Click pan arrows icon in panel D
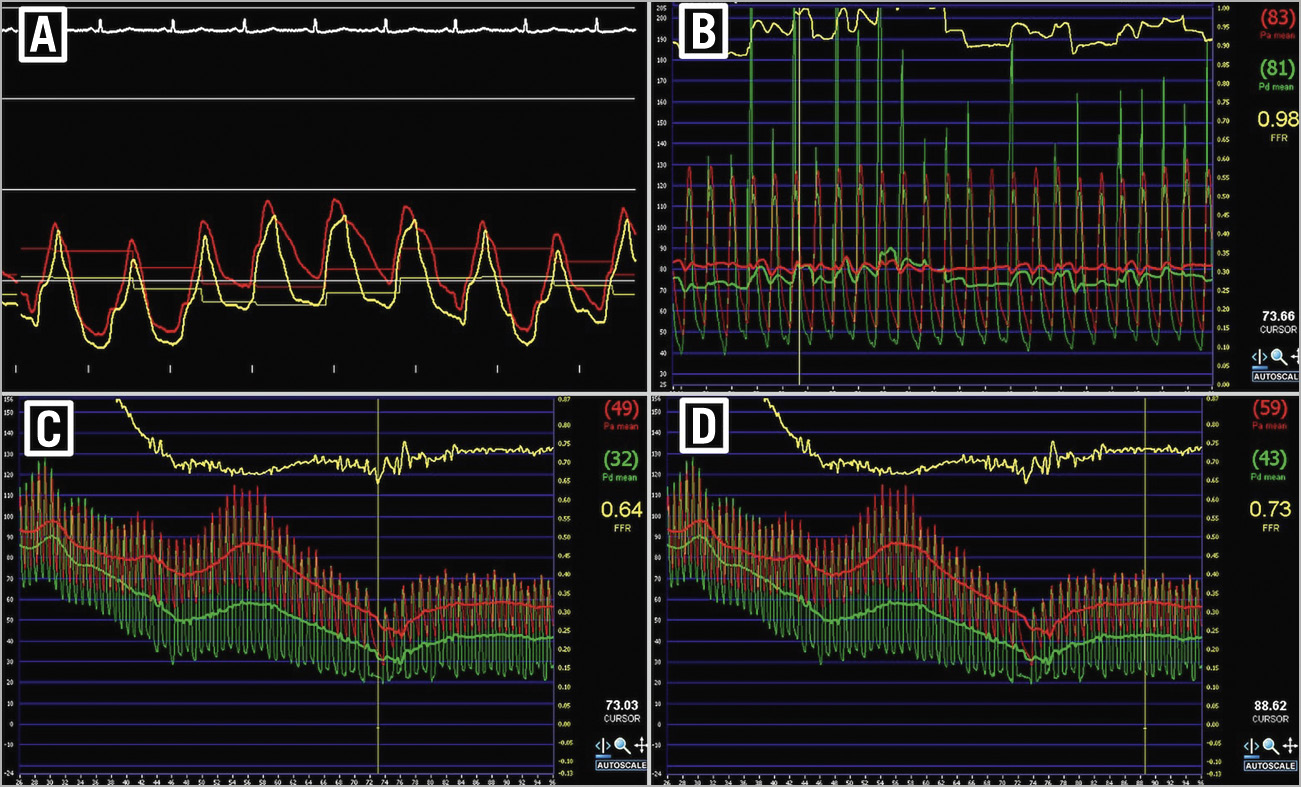This screenshot has height=787, width=1301. coord(1288,745)
